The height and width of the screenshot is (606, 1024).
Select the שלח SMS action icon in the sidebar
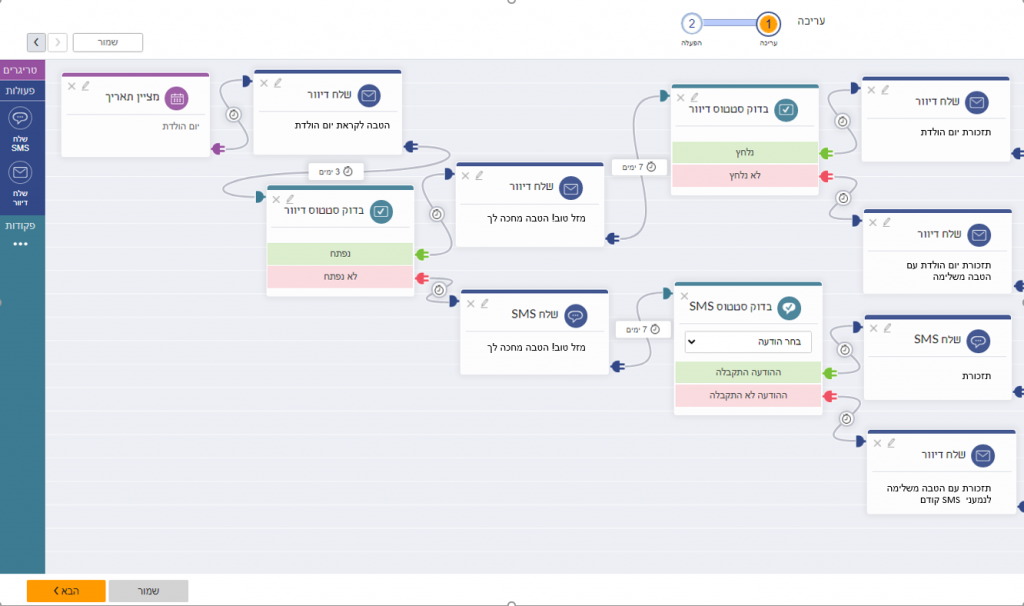click(x=21, y=119)
